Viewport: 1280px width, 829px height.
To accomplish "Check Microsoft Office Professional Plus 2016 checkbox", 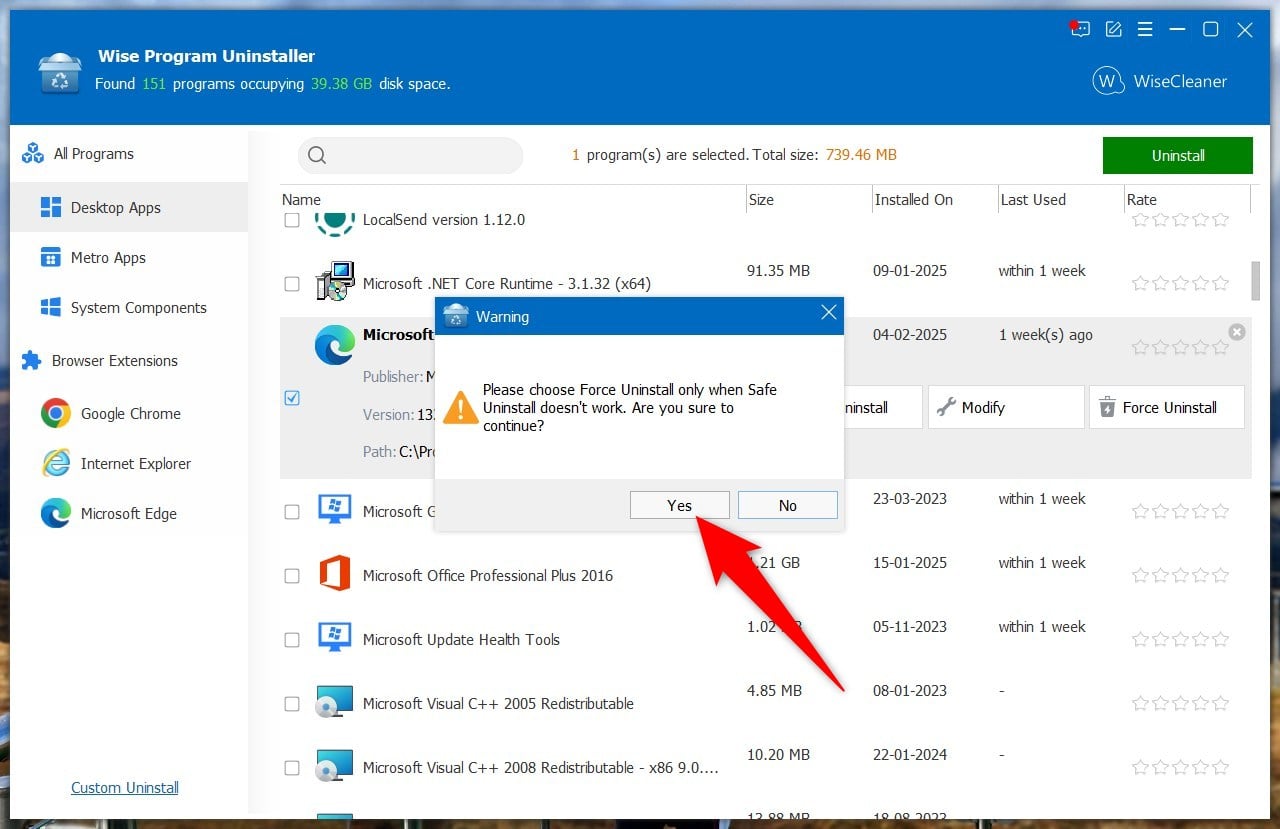I will click(x=292, y=576).
